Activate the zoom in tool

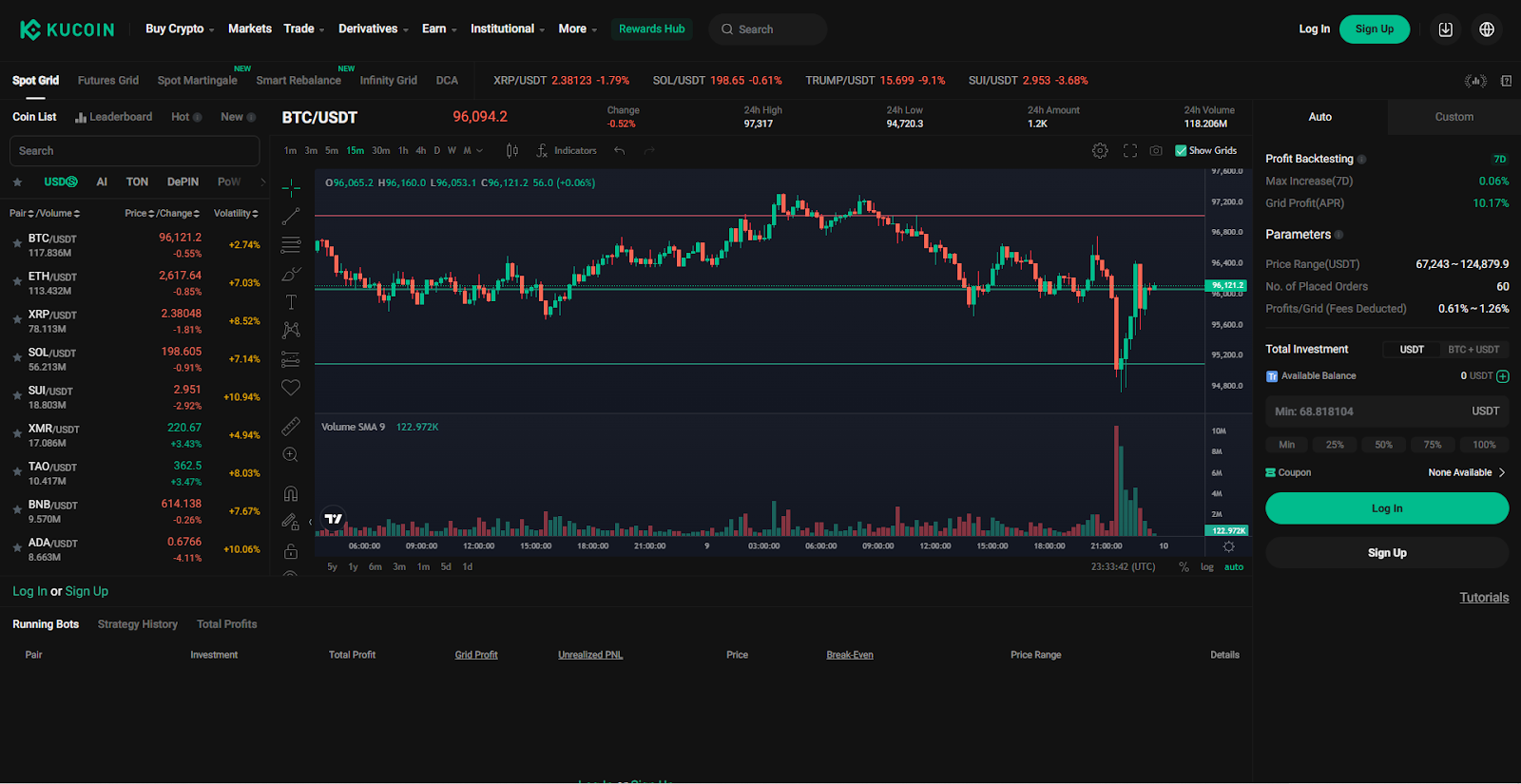point(291,455)
